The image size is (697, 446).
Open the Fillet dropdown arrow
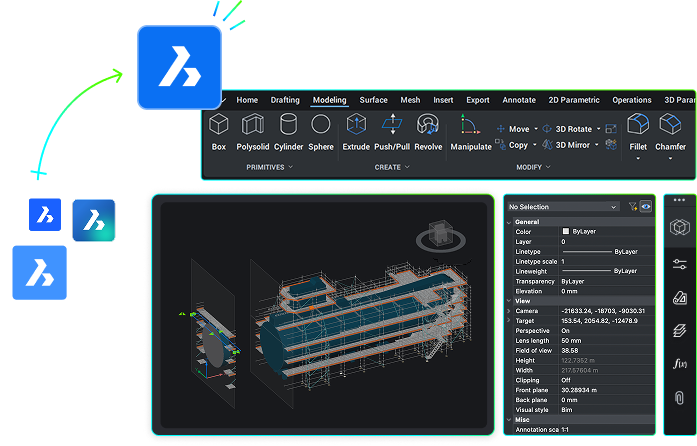point(638,158)
